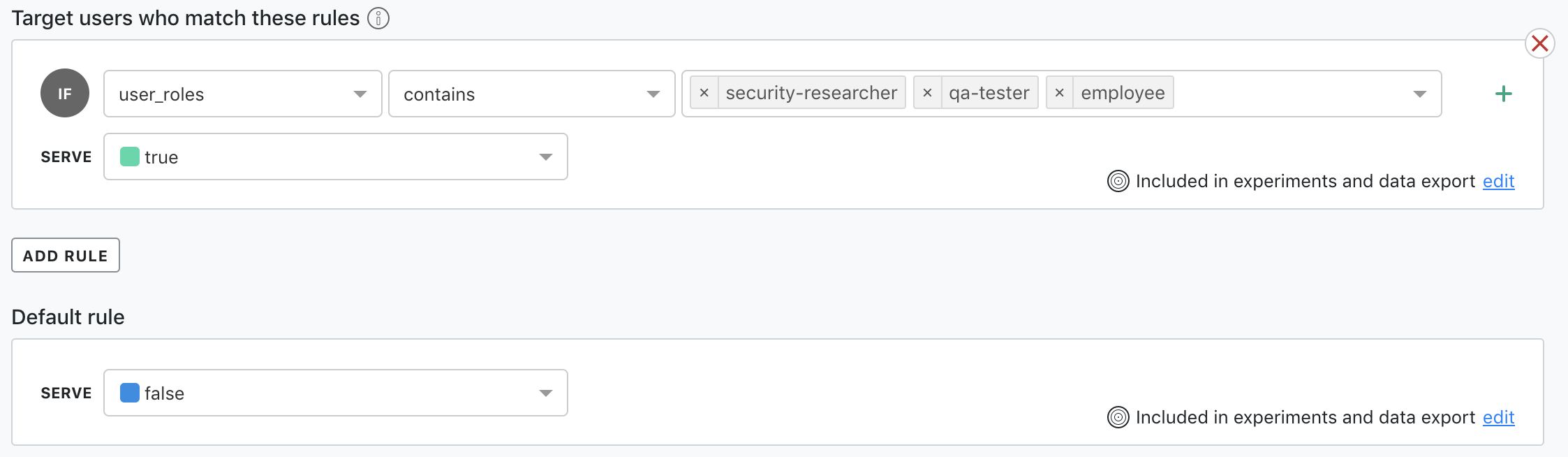1568x457 pixels.
Task: Delete the targeting rule via the red X
Action: [1539, 43]
